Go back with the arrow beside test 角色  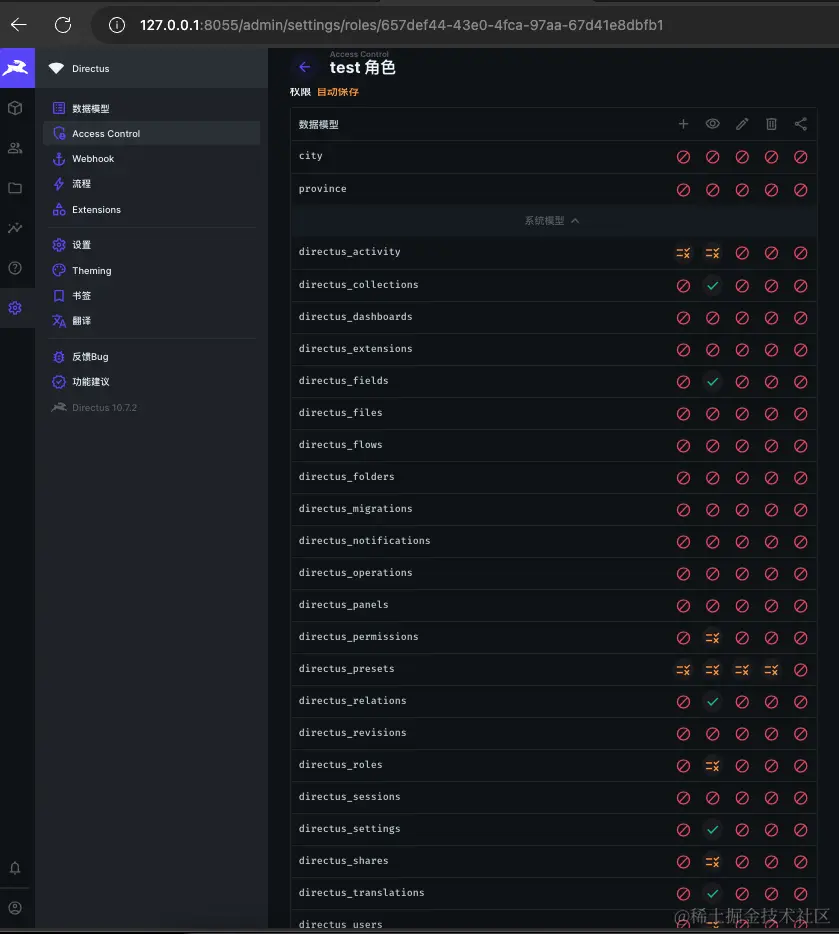coord(304,67)
